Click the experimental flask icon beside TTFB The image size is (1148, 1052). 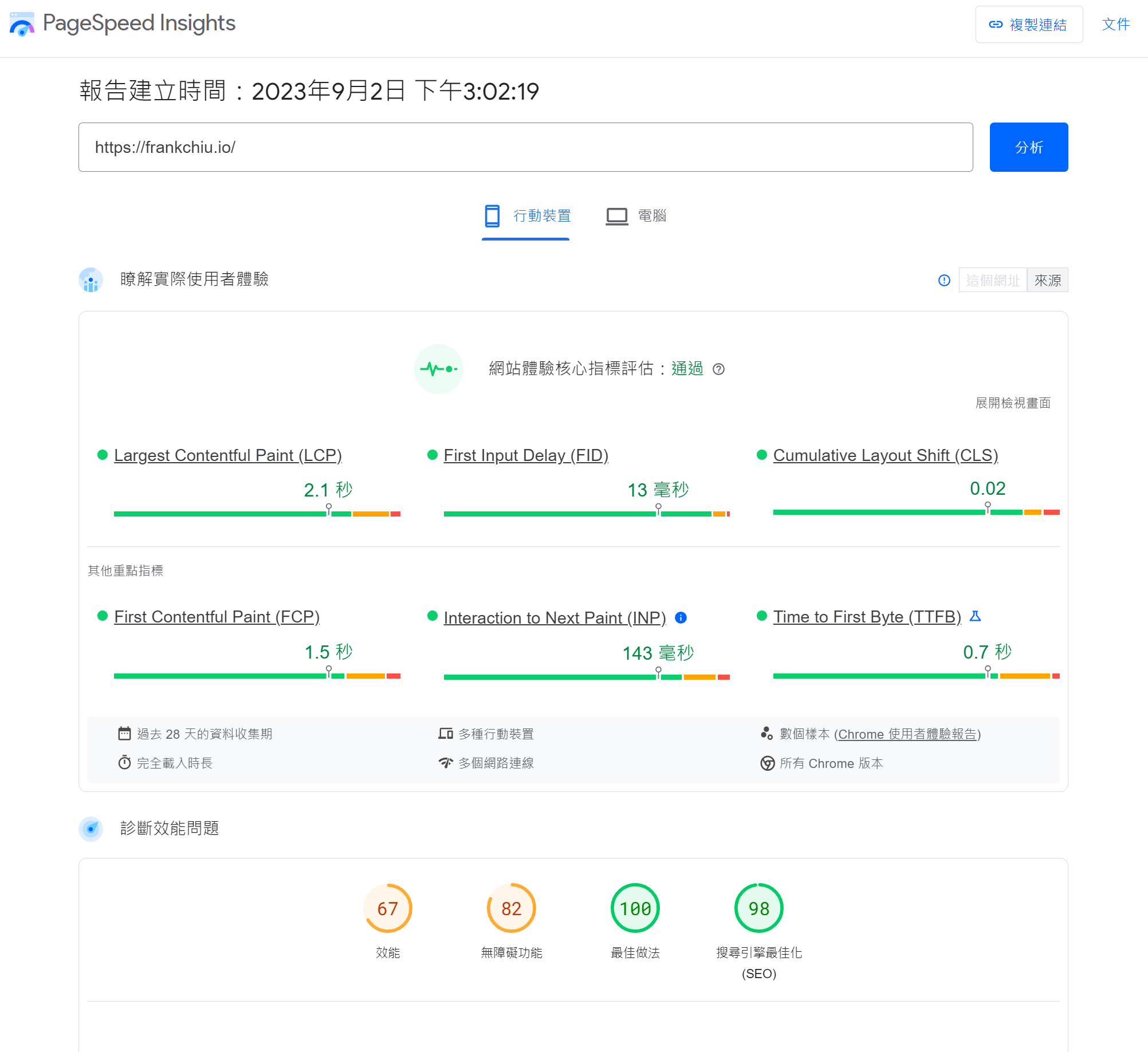click(975, 616)
